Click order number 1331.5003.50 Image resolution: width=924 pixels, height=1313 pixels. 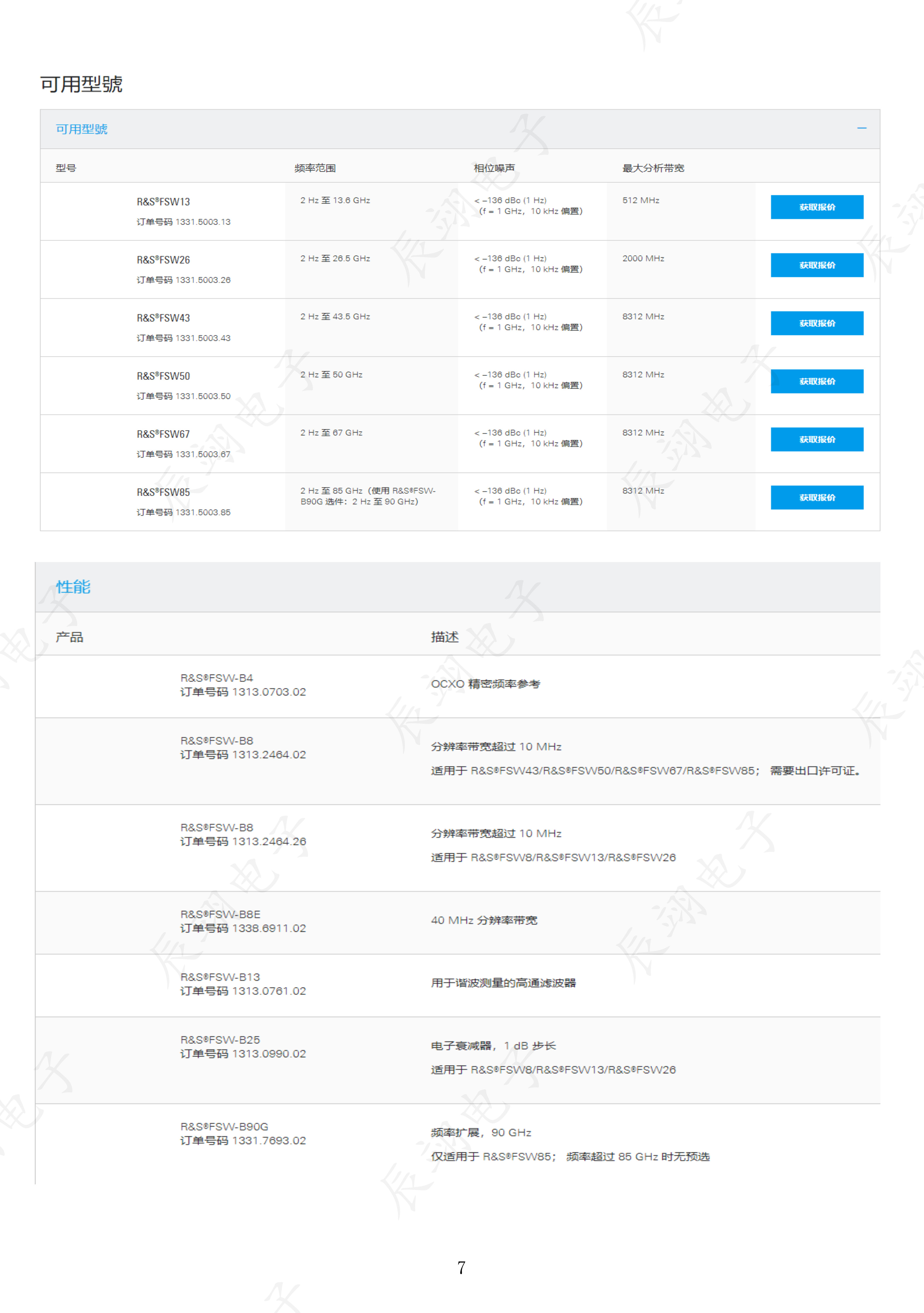tap(202, 396)
